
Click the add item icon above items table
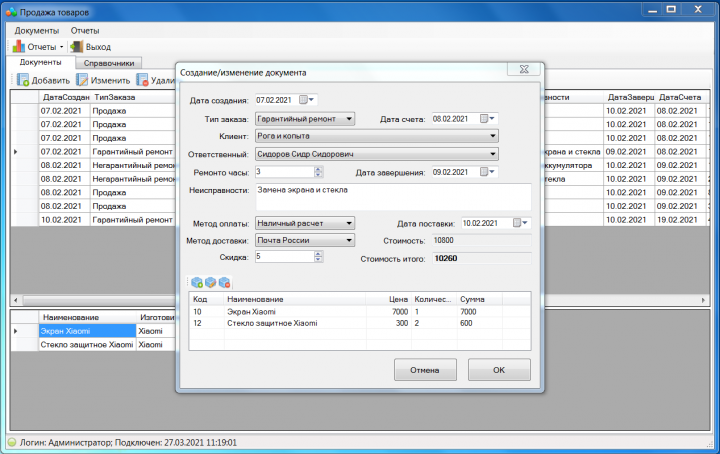(197, 282)
